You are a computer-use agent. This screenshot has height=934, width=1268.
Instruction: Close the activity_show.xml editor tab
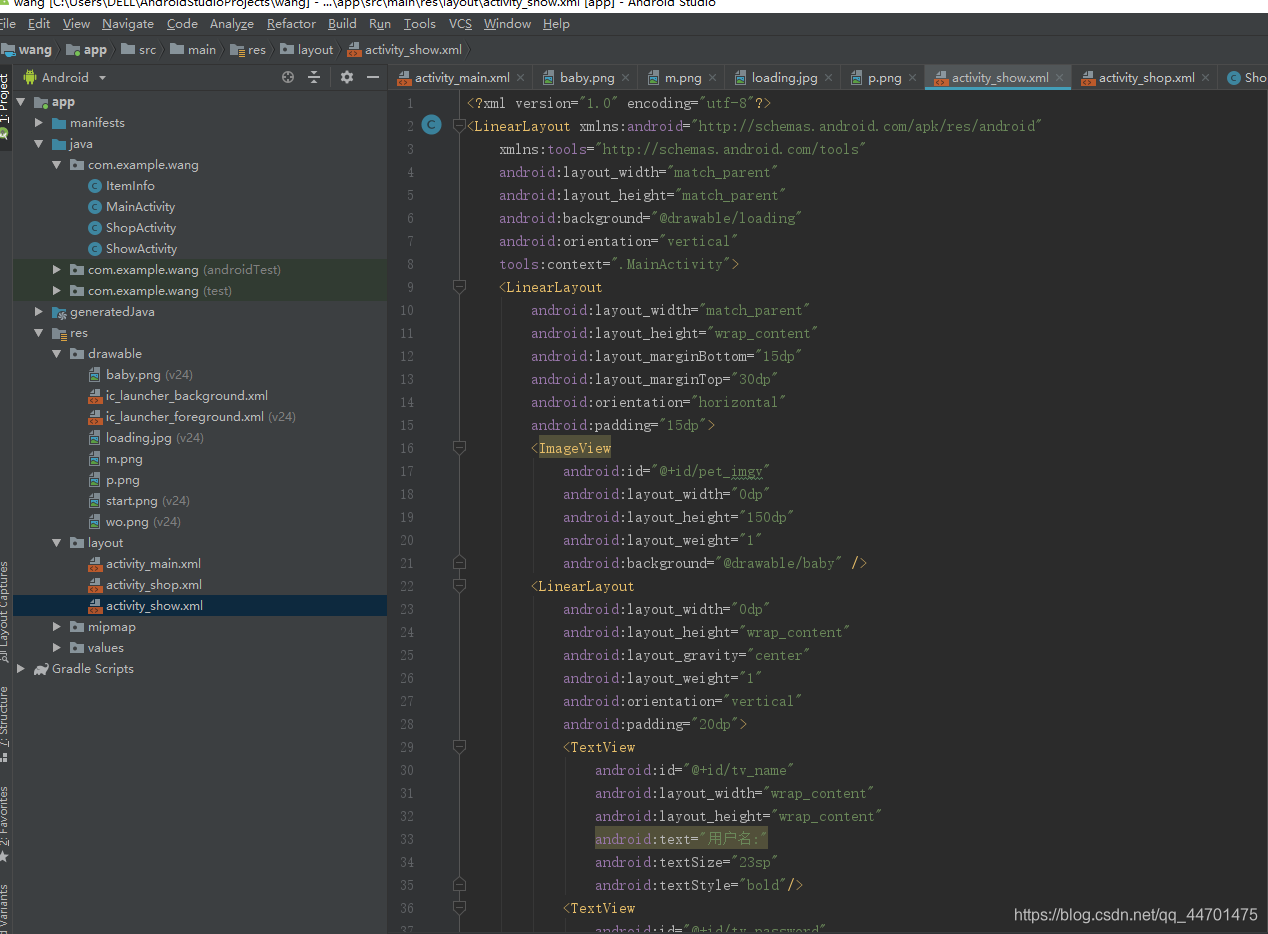[1060, 78]
